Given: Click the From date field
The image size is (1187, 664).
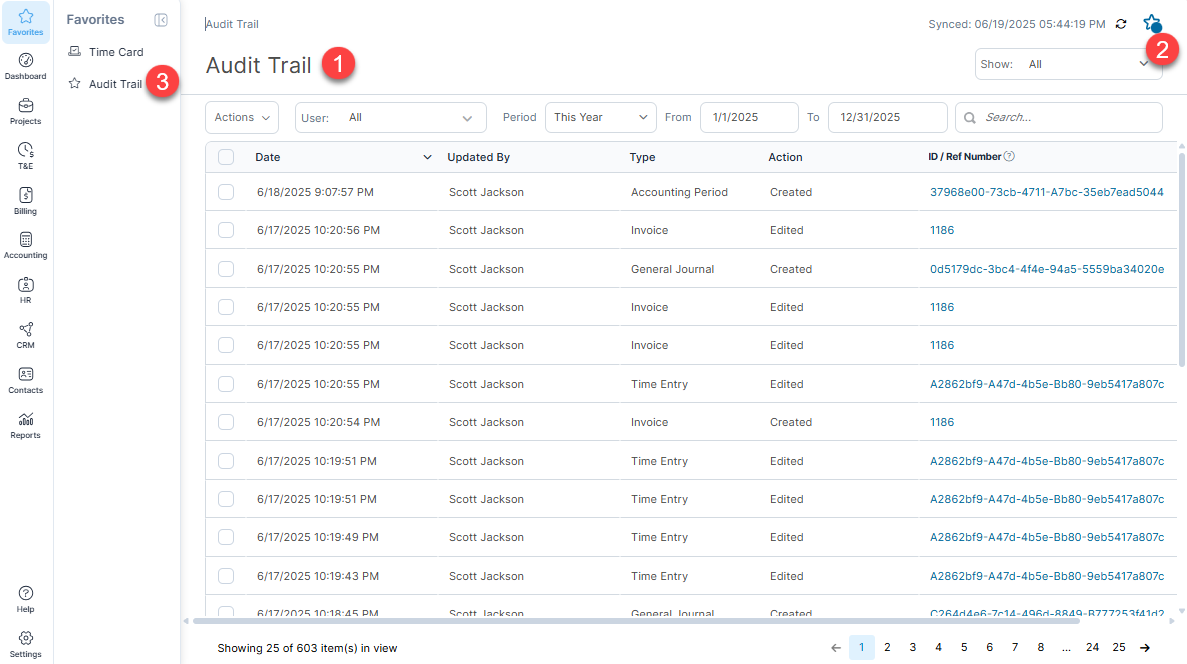Looking at the screenshot, I should point(749,117).
